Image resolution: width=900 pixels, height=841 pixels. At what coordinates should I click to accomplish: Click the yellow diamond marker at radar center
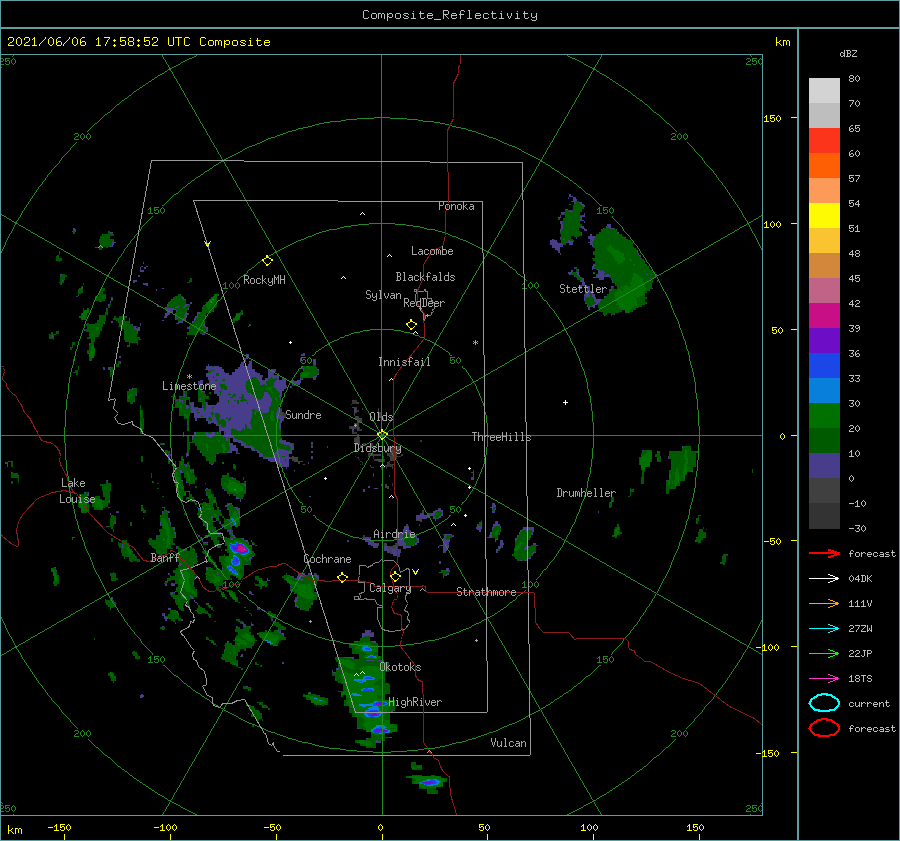pyautogui.click(x=382, y=435)
